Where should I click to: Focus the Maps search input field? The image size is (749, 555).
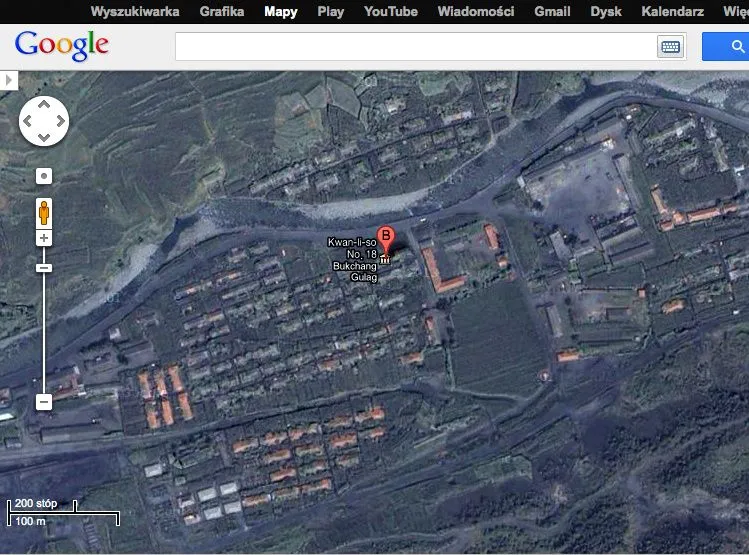point(415,47)
